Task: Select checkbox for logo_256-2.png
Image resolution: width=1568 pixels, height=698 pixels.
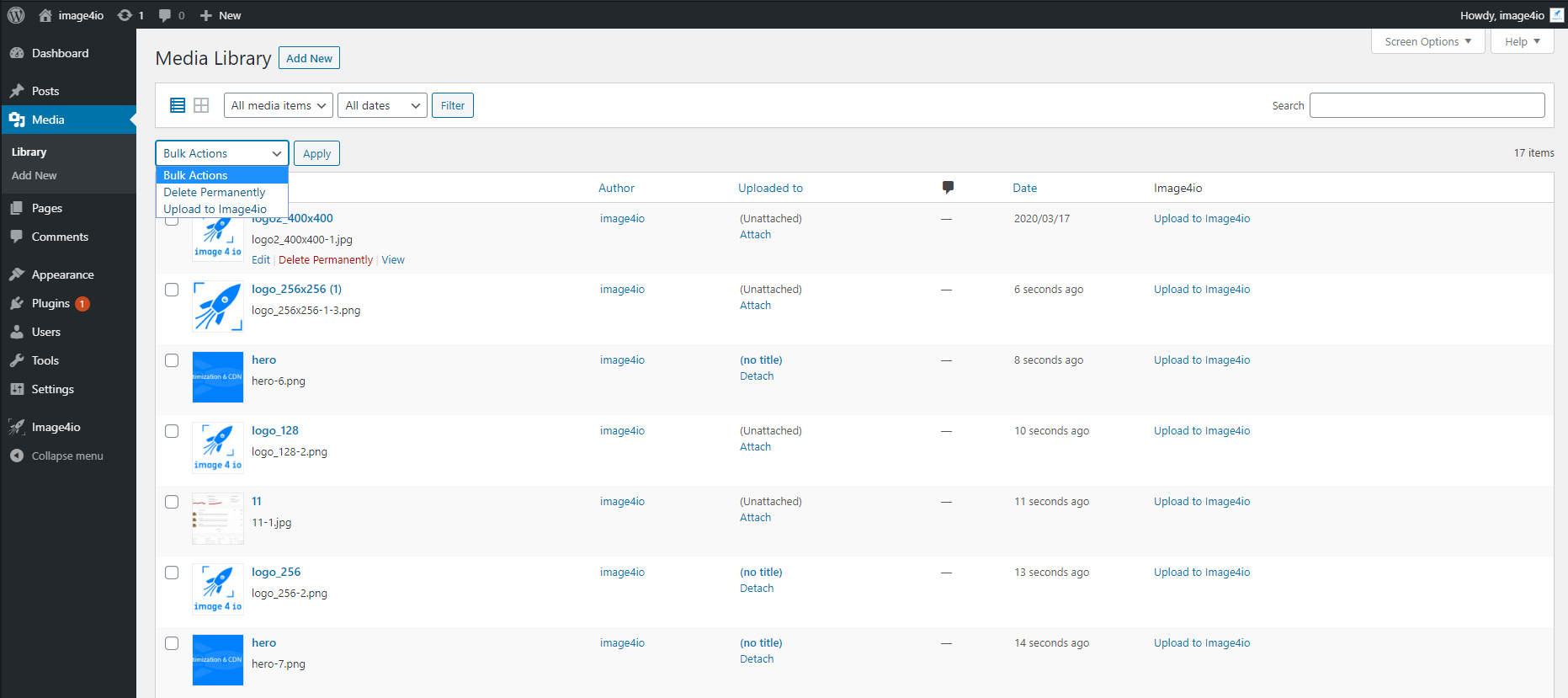Action: click(x=172, y=573)
